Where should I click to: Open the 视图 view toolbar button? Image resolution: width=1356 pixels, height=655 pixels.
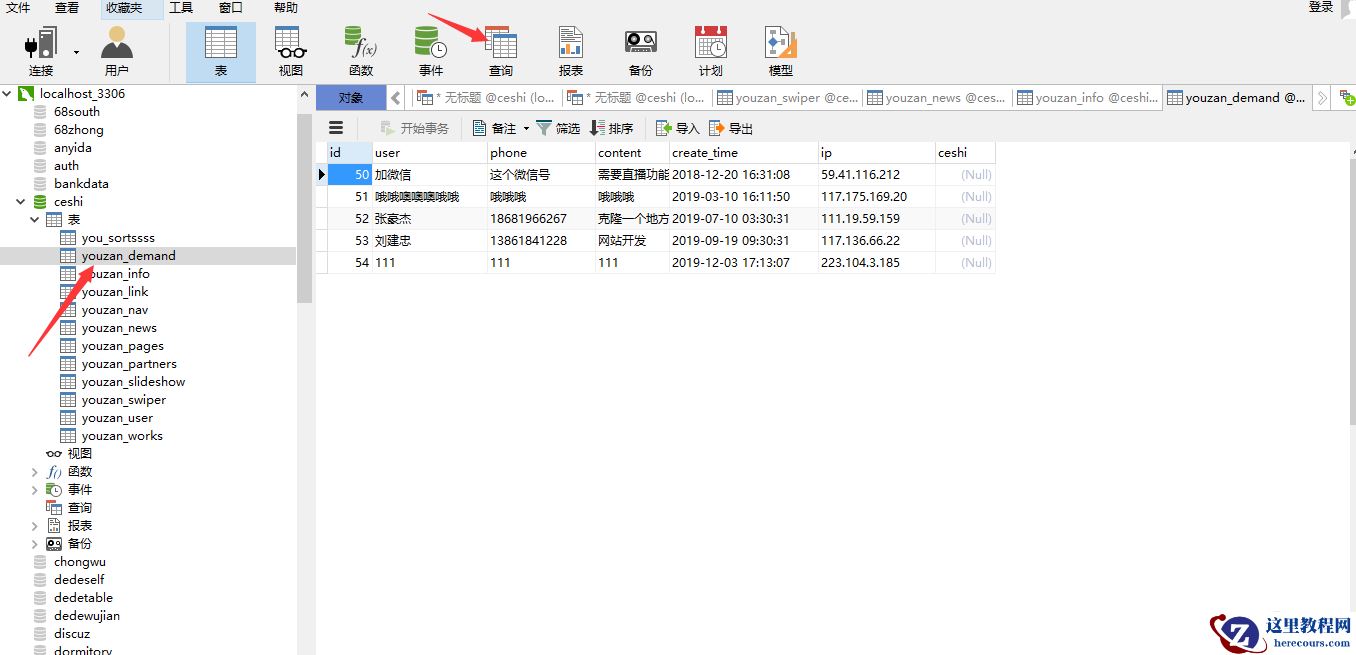click(x=291, y=51)
